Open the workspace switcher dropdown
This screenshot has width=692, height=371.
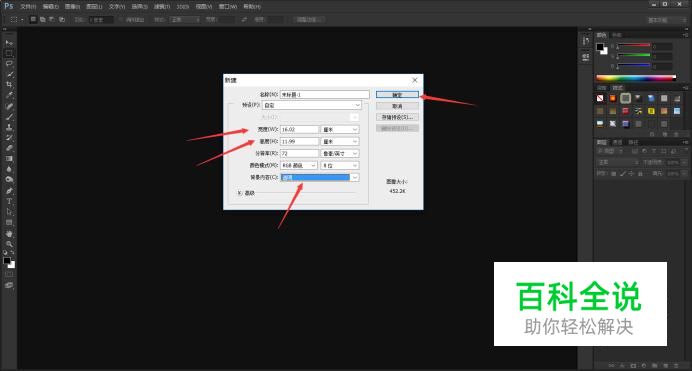666,20
